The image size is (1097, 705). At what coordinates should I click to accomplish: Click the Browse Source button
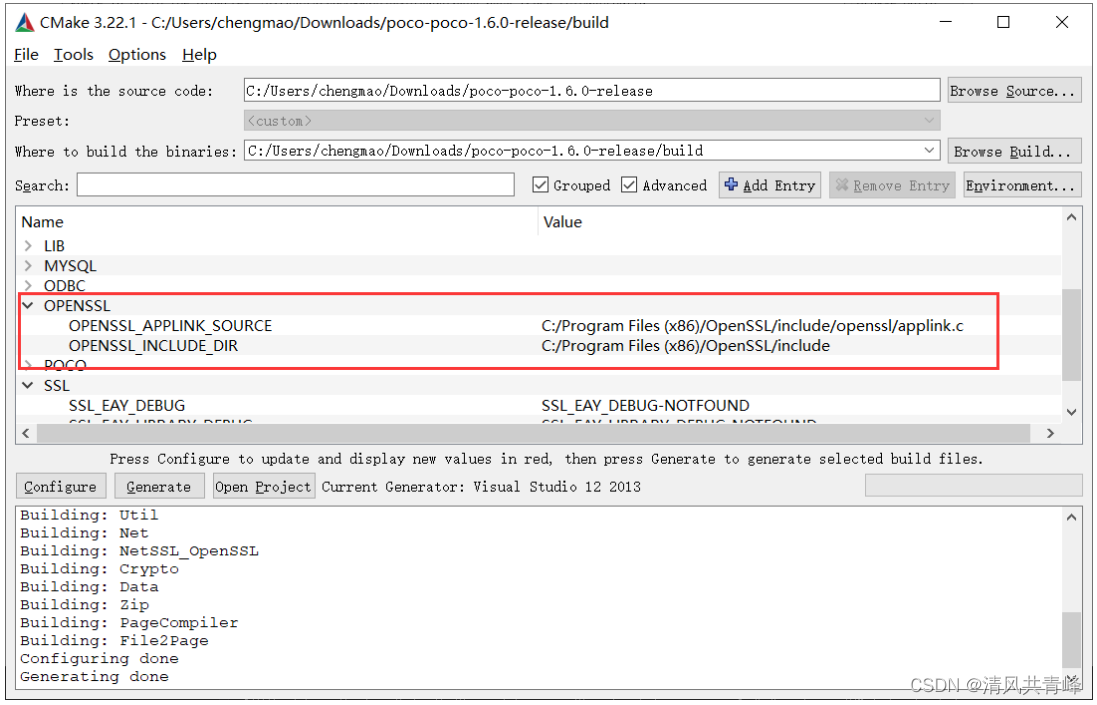coord(1014,91)
